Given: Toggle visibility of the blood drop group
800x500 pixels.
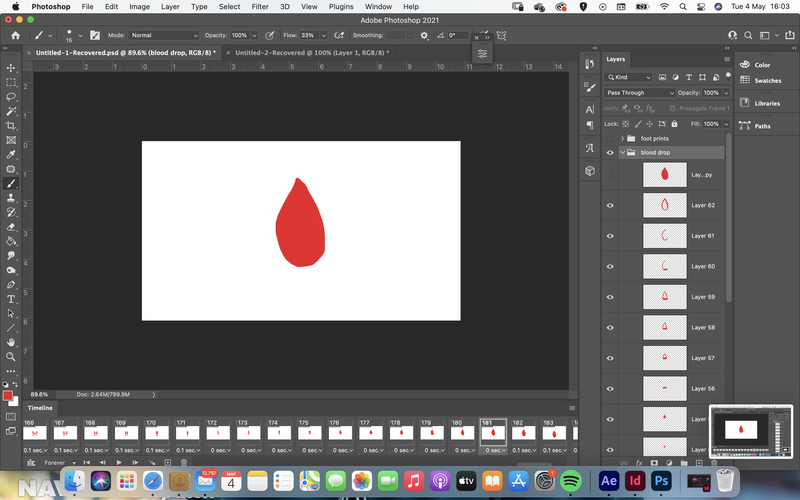Looking at the screenshot, I should [610, 153].
